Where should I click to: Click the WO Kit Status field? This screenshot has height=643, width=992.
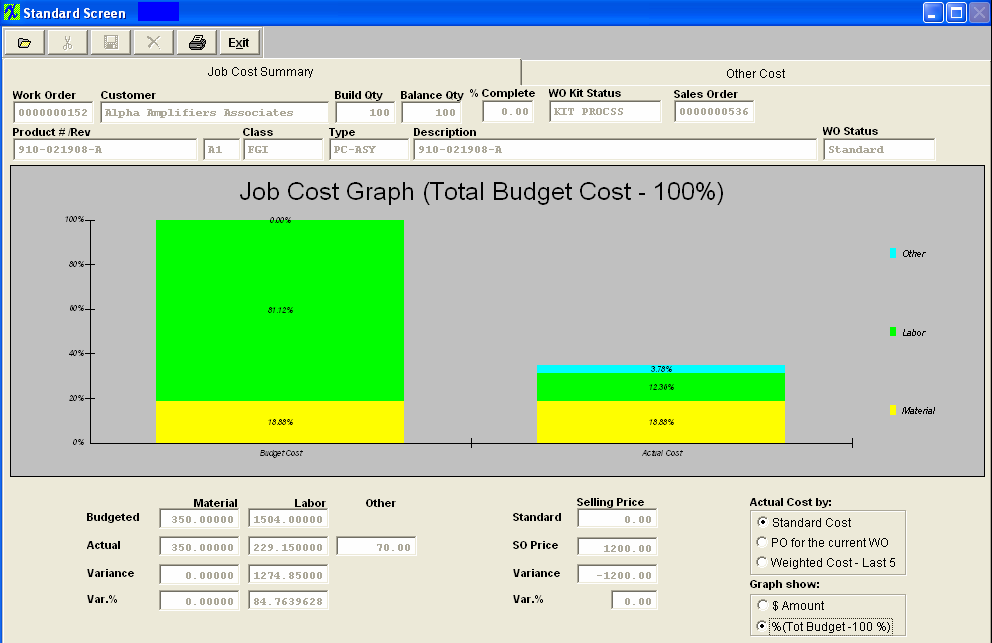[605, 111]
